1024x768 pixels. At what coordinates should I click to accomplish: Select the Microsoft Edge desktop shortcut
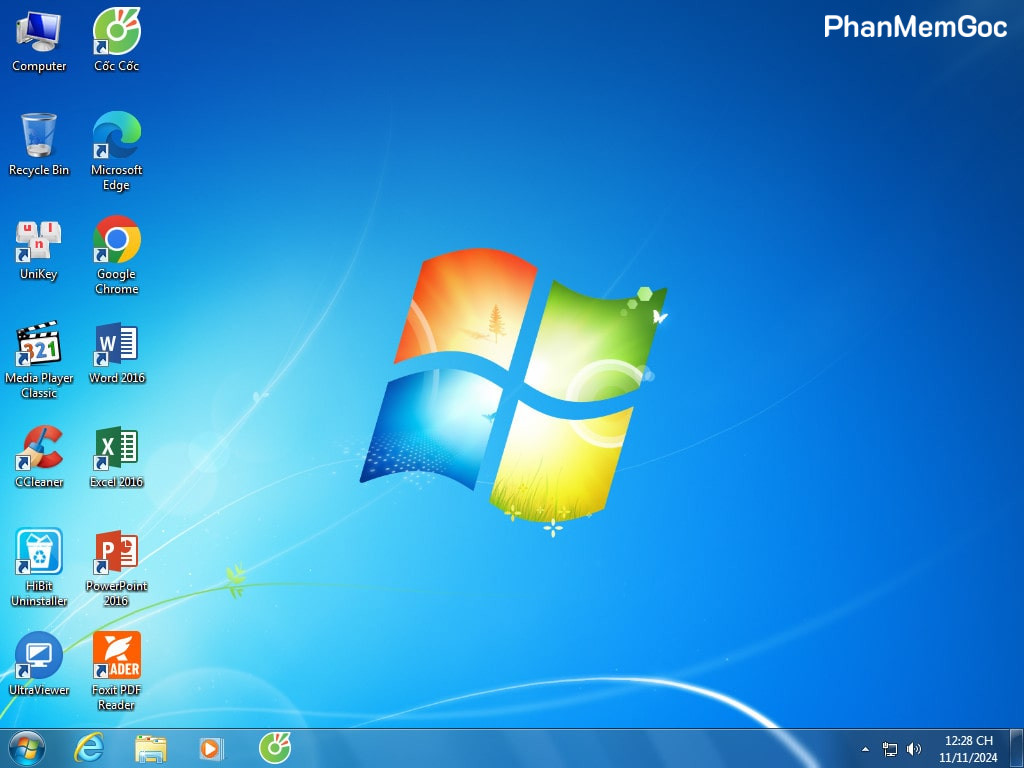pos(116,136)
